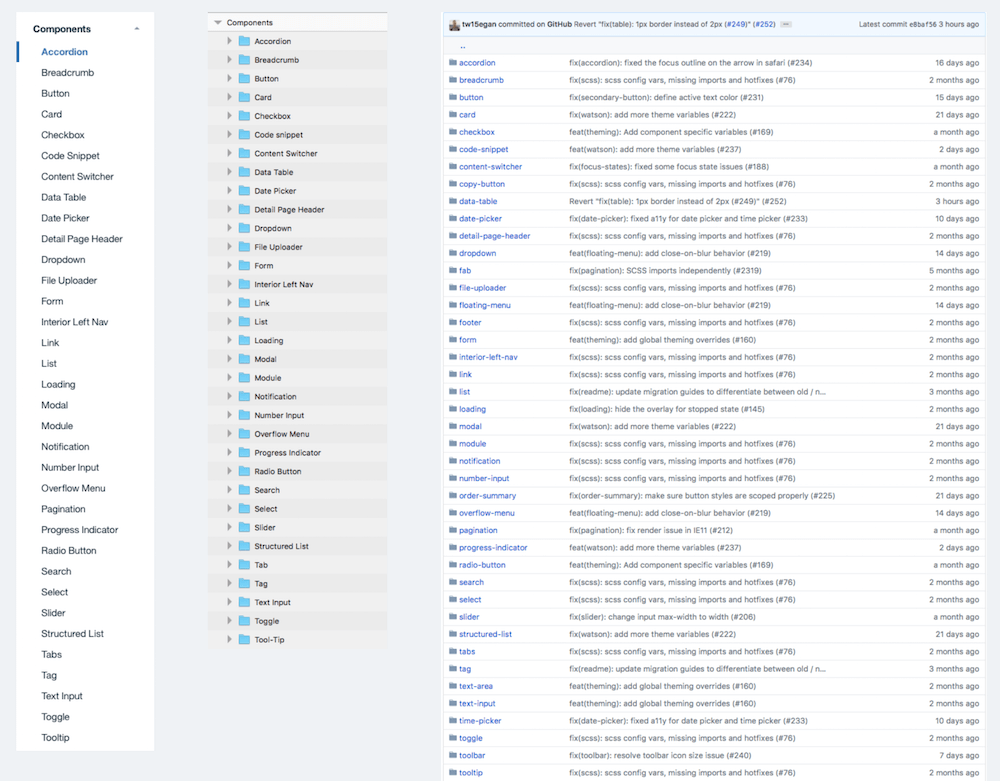Expand the Loading folder in the tree
This screenshot has width=1000, height=781.
230,340
